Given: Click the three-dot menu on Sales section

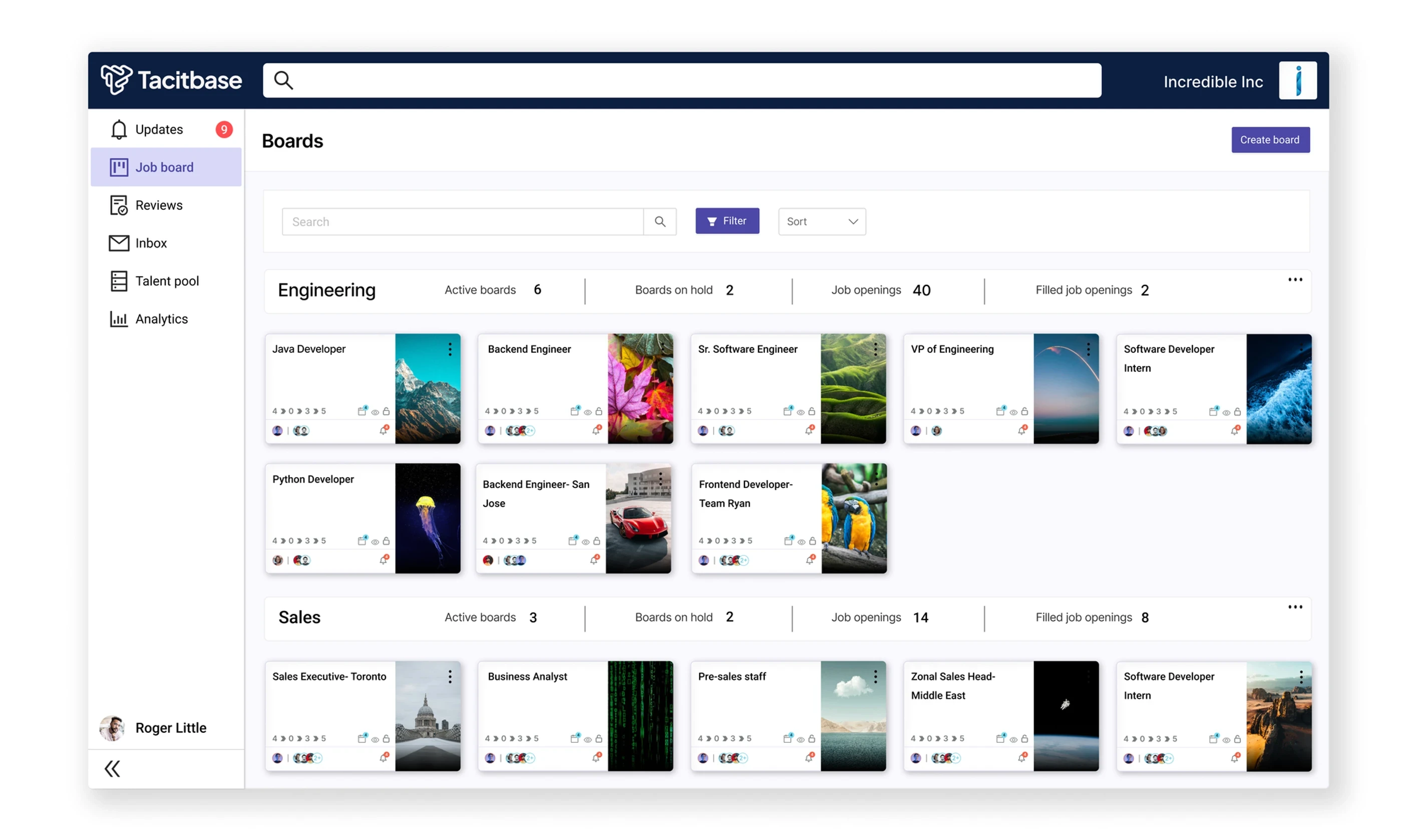Looking at the screenshot, I should (x=1296, y=608).
